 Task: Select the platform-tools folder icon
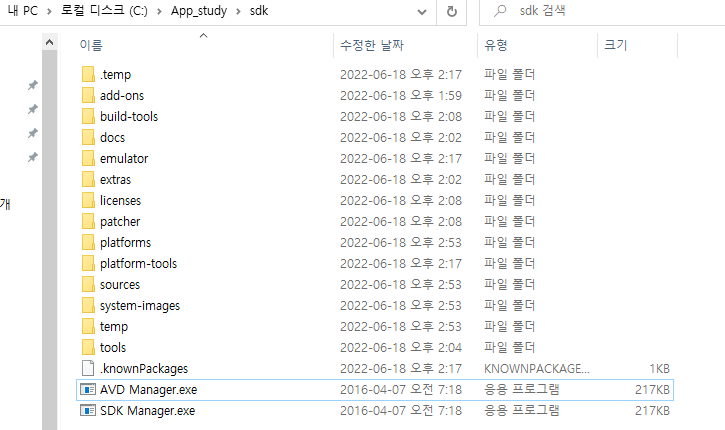88,264
